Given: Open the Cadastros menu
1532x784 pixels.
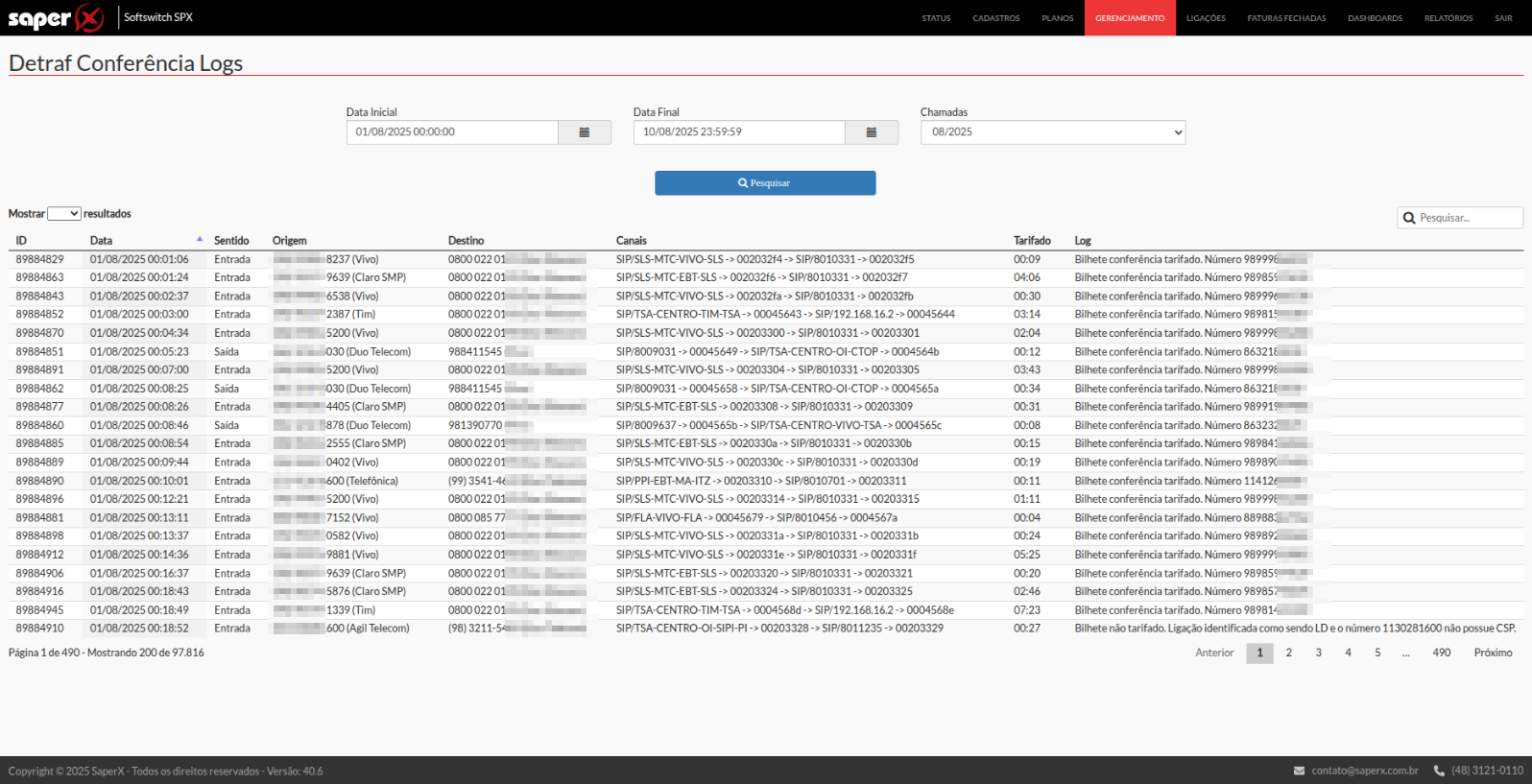Looking at the screenshot, I should click(x=995, y=18).
